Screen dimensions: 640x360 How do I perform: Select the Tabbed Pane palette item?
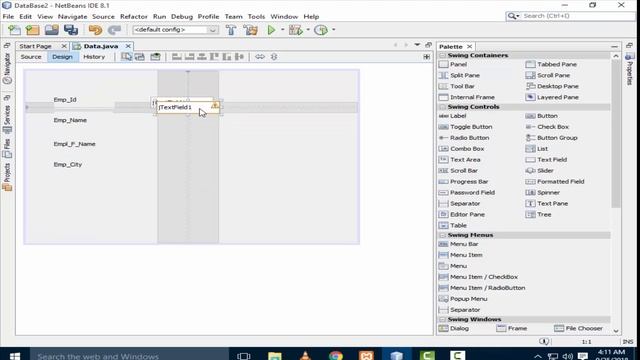tap(551, 64)
